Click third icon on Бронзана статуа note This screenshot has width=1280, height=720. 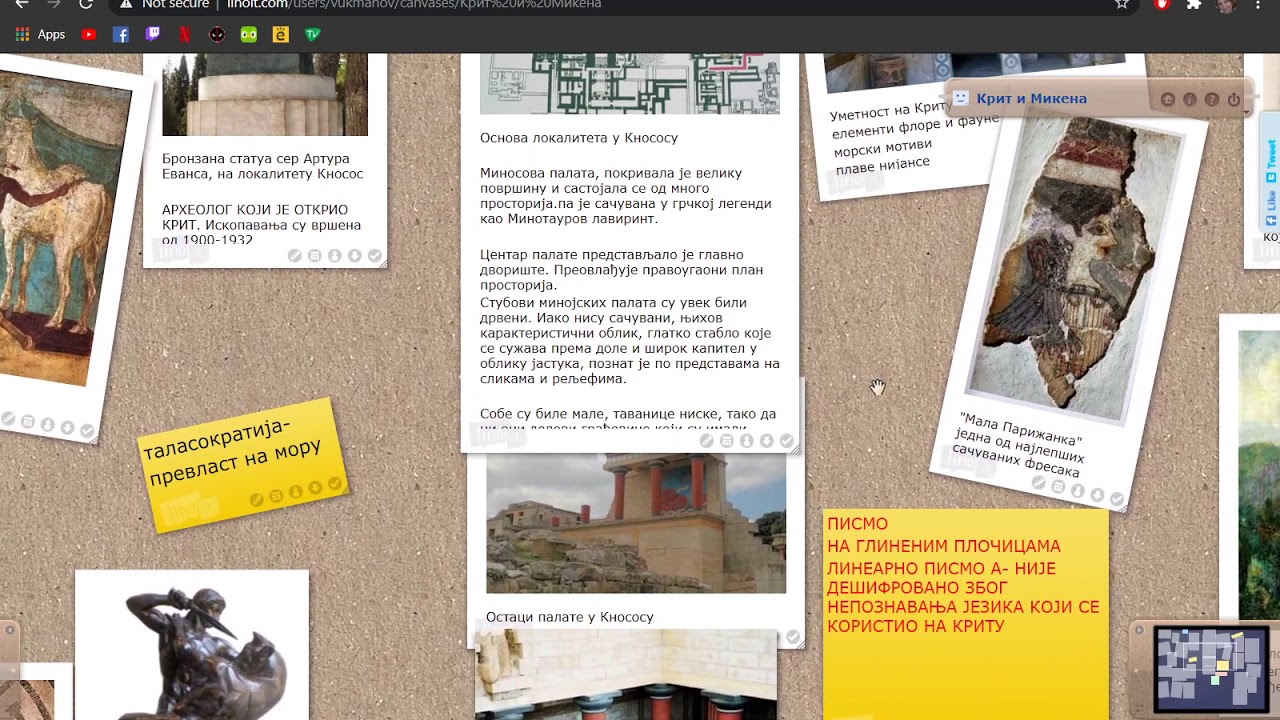coord(335,256)
